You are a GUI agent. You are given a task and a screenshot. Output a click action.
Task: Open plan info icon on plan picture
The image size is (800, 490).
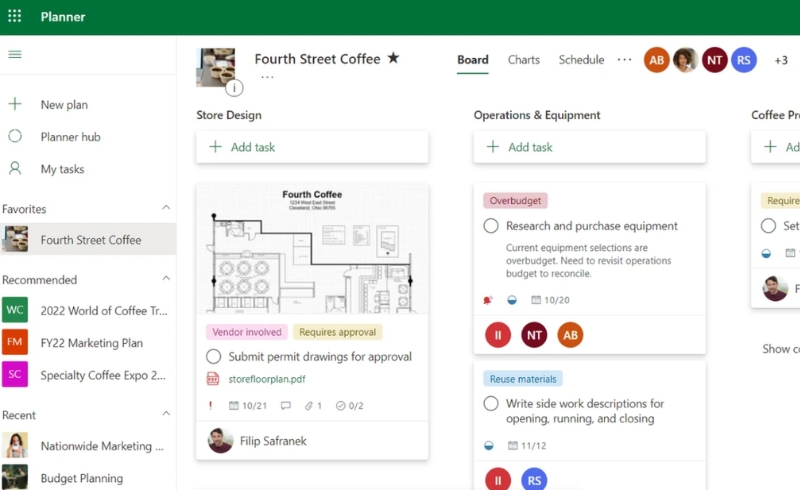pyautogui.click(x=234, y=88)
